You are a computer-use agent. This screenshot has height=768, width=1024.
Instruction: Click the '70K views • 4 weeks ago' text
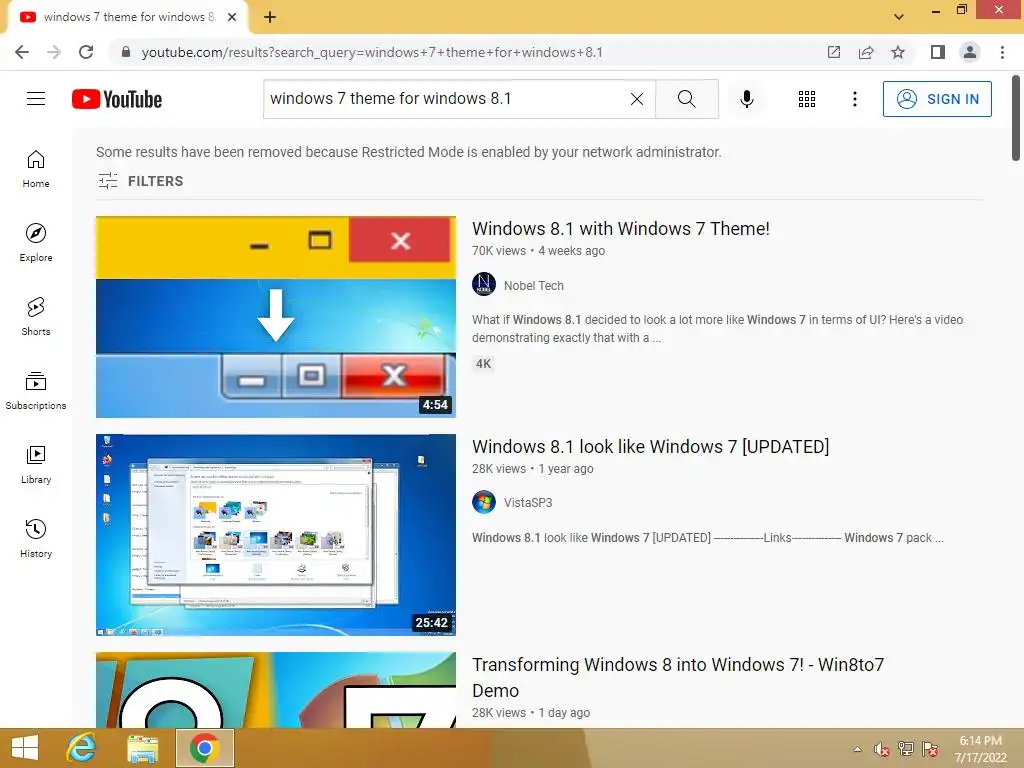tap(539, 251)
